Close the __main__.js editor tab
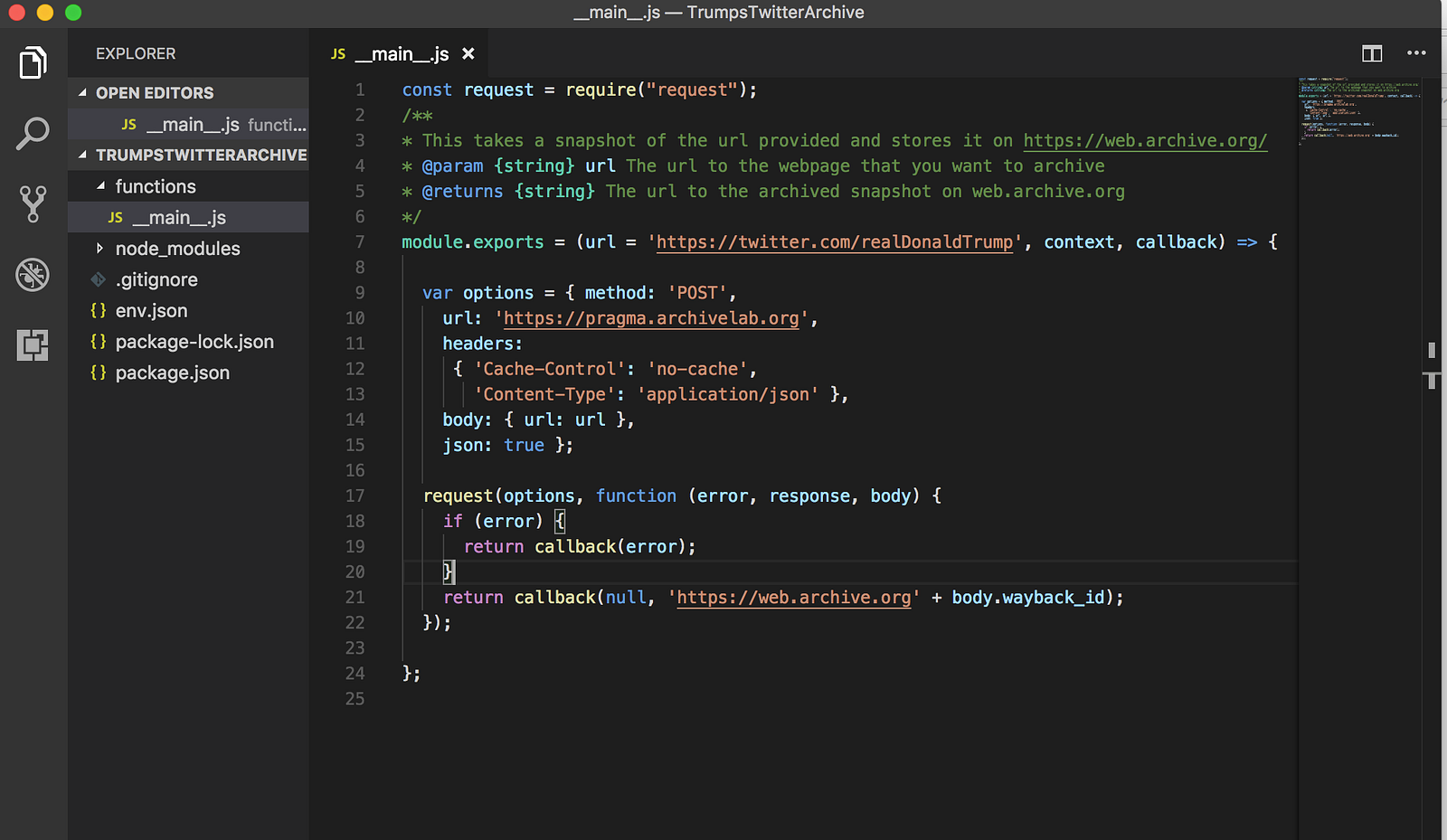Viewport: 1447px width, 840px height. 468,54
